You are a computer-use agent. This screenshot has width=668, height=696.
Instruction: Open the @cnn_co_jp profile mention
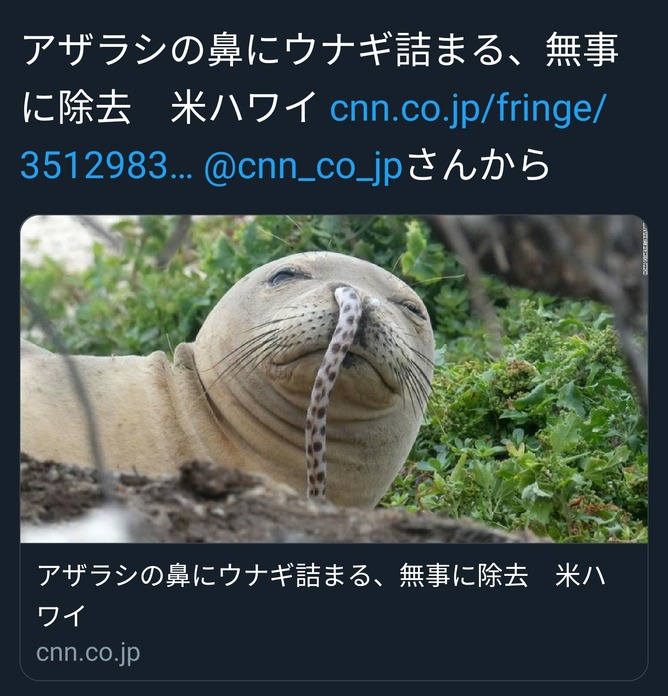tap(303, 166)
